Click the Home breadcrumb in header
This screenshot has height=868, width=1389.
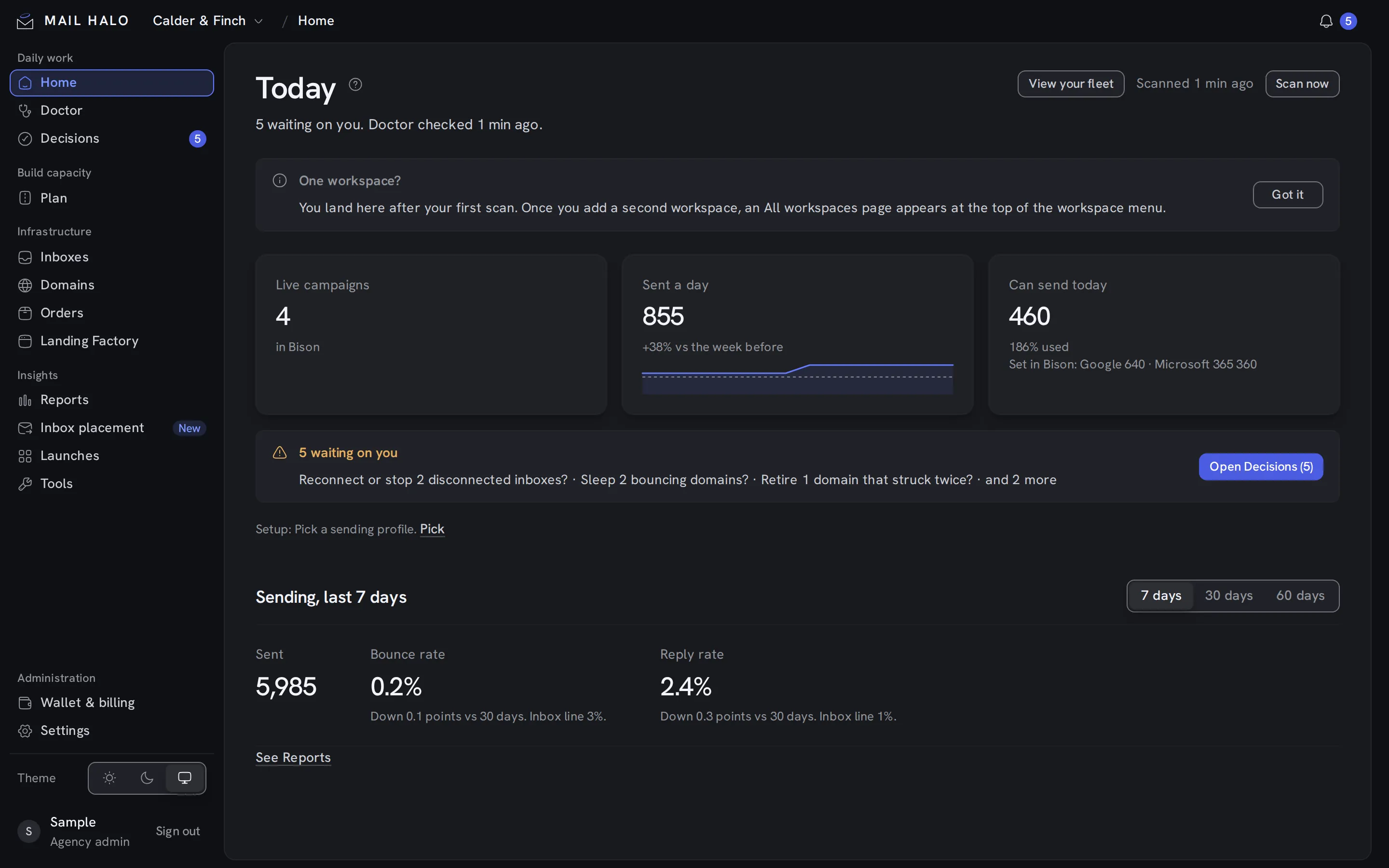point(316,21)
